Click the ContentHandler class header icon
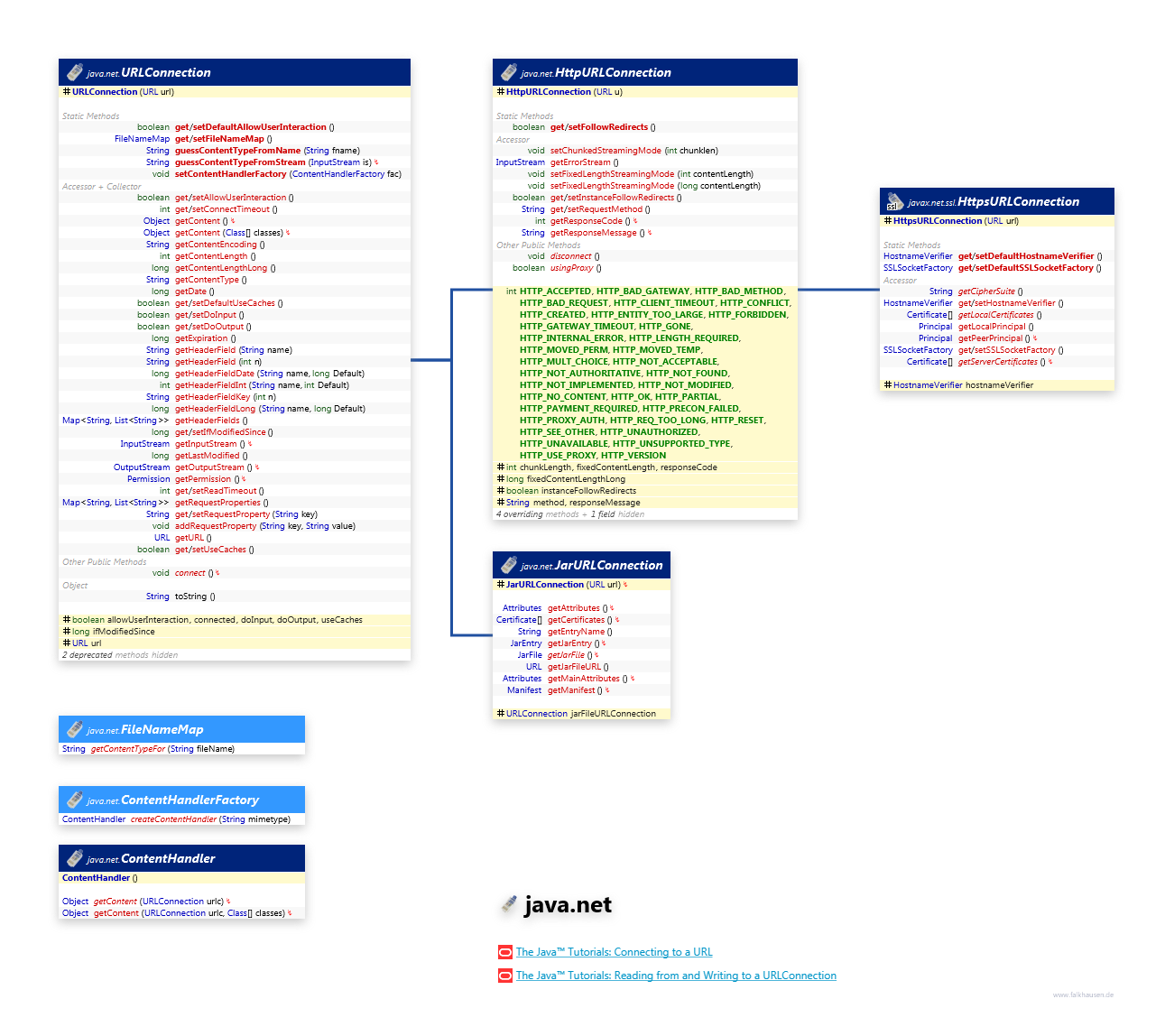This screenshot has width=1165, height=1036. pyautogui.click(x=75, y=858)
